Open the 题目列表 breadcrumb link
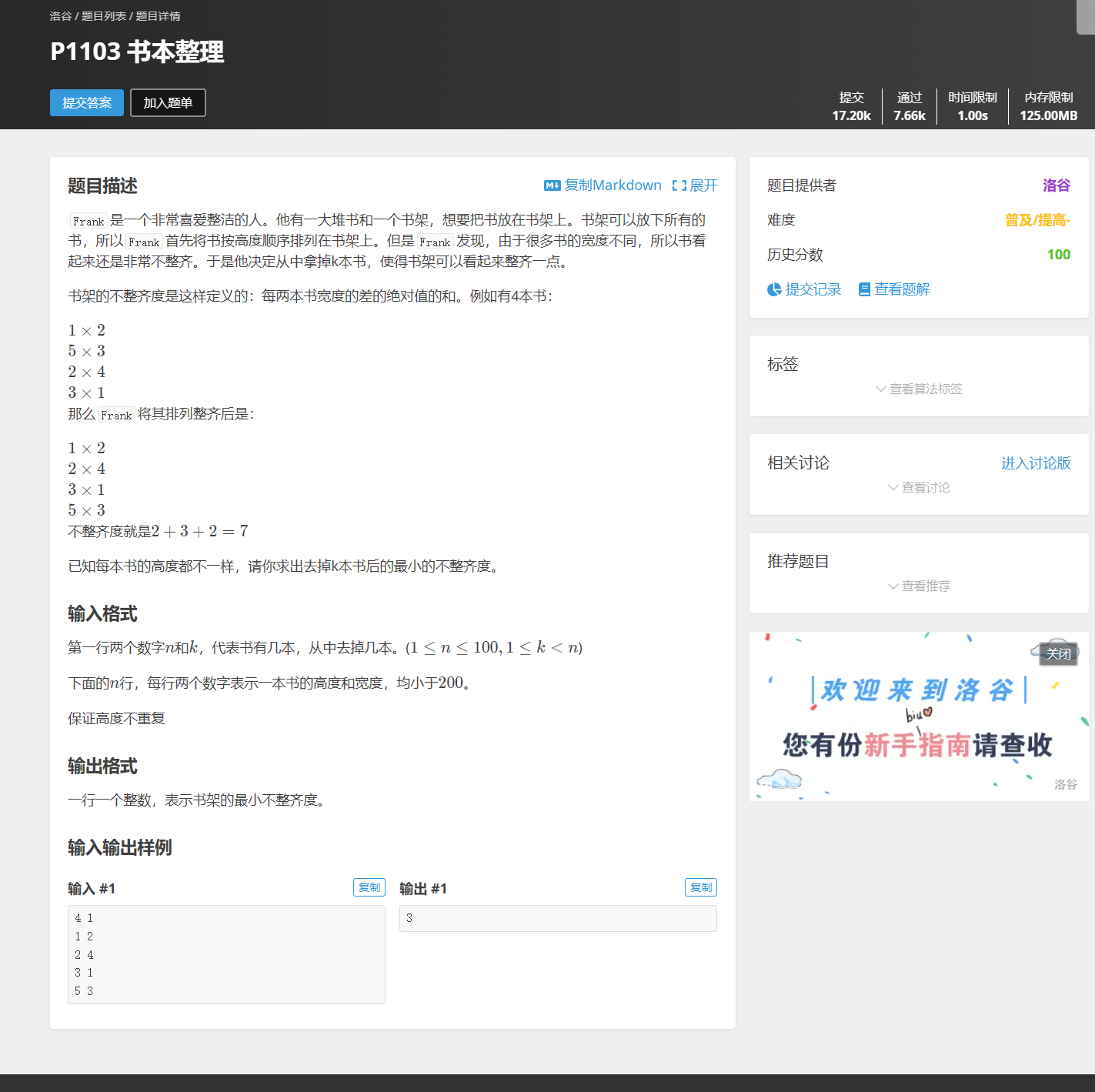This screenshot has width=1095, height=1092. (104, 16)
